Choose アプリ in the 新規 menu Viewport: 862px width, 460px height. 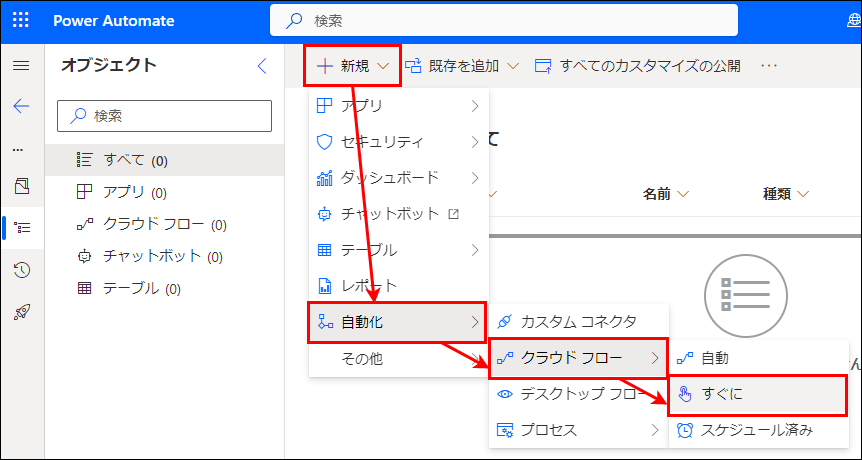coord(399,106)
